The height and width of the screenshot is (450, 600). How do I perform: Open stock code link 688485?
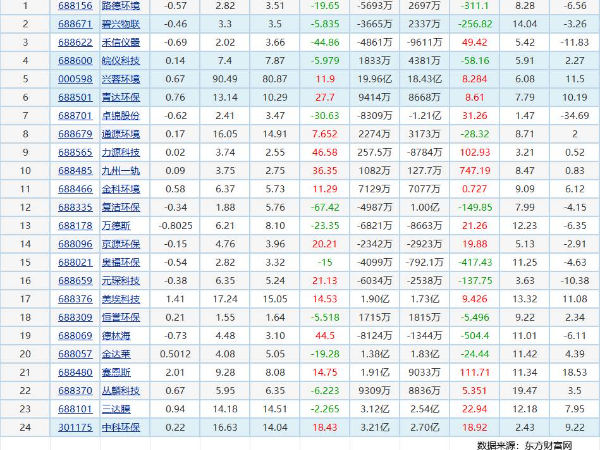click(75, 171)
